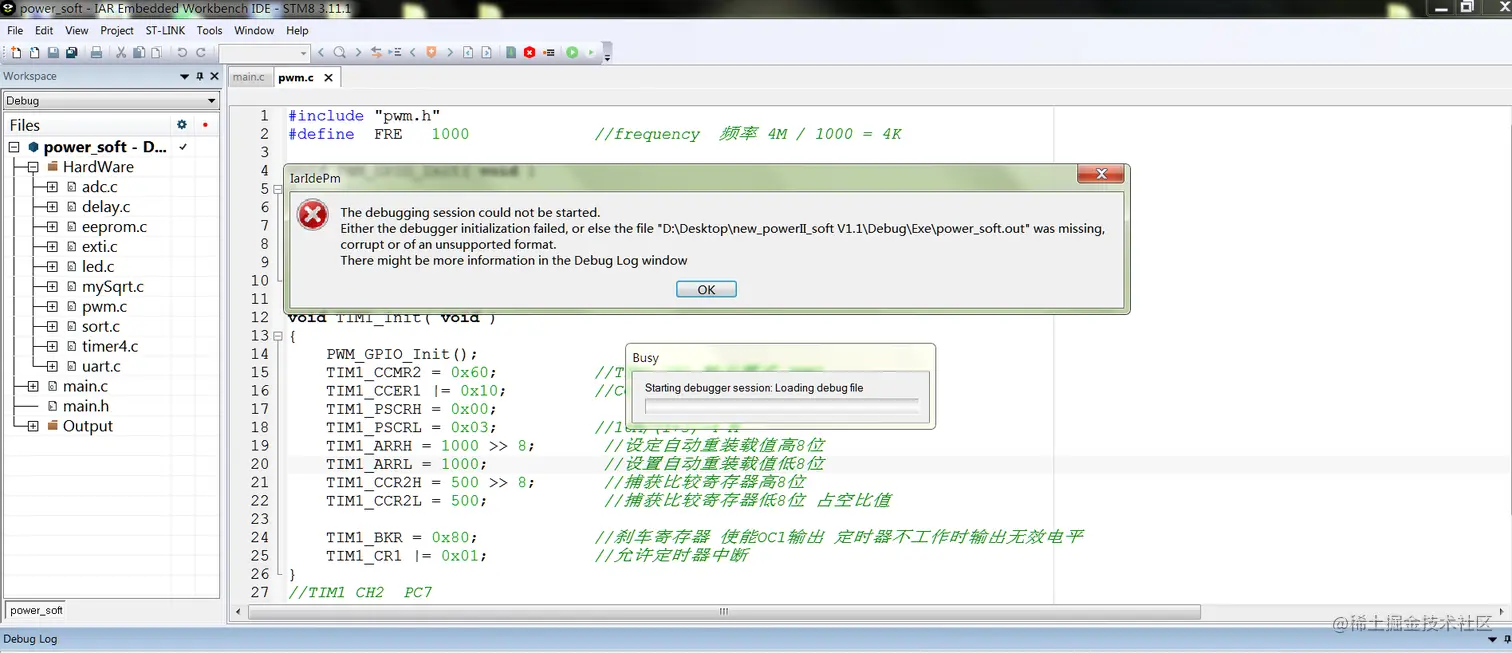The height and width of the screenshot is (653, 1512).
Task: Collapse the power_soft project root node
Action: click(14, 147)
